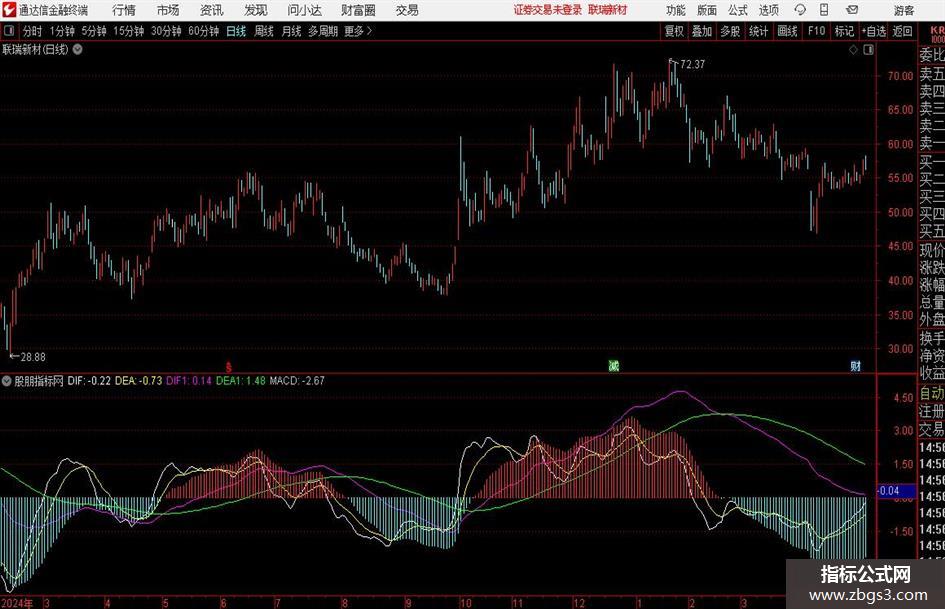Open the 市场 menu
945x609 pixels.
click(x=168, y=10)
